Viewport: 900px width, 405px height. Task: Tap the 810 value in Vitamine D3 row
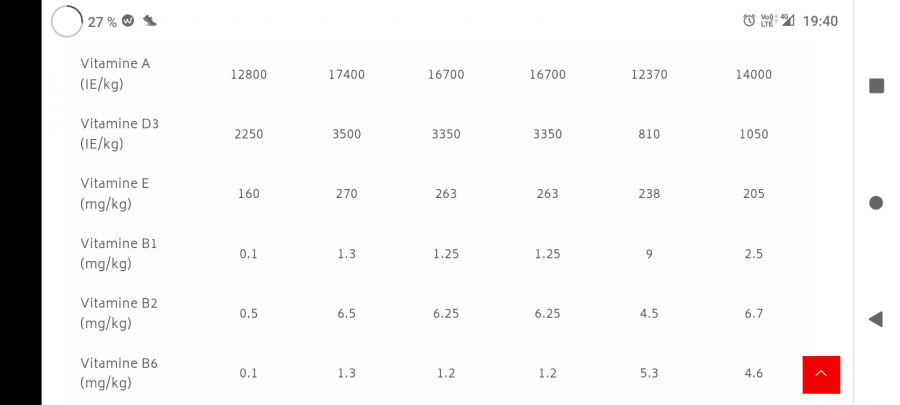(649, 134)
